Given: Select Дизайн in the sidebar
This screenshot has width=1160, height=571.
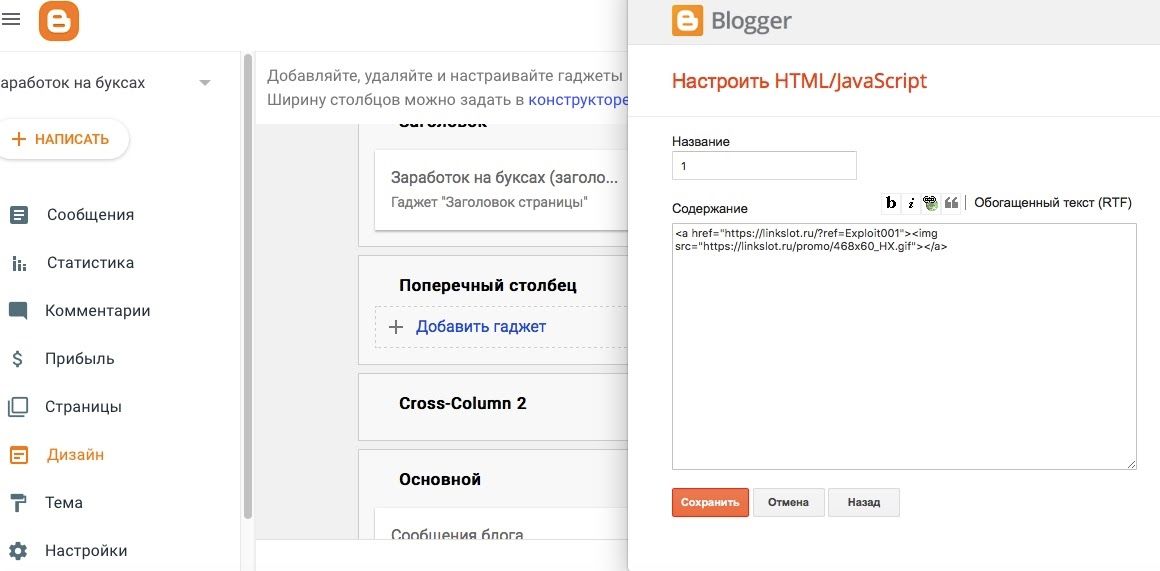Looking at the screenshot, I should pos(75,455).
